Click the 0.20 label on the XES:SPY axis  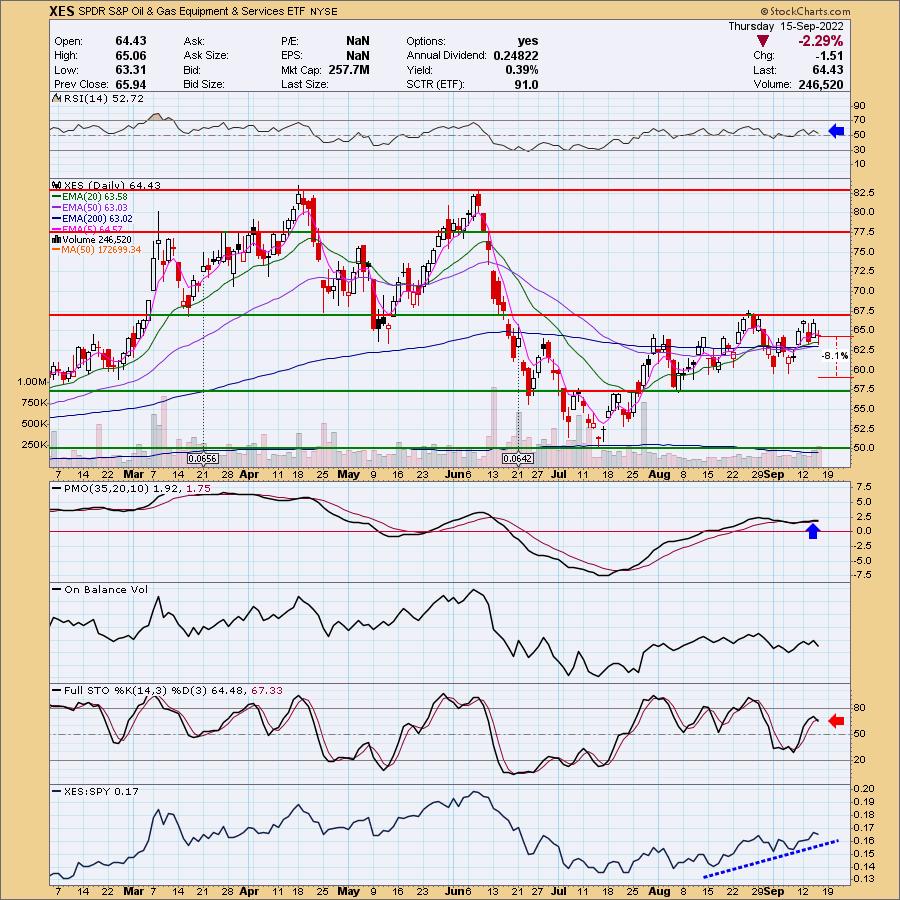coord(864,789)
